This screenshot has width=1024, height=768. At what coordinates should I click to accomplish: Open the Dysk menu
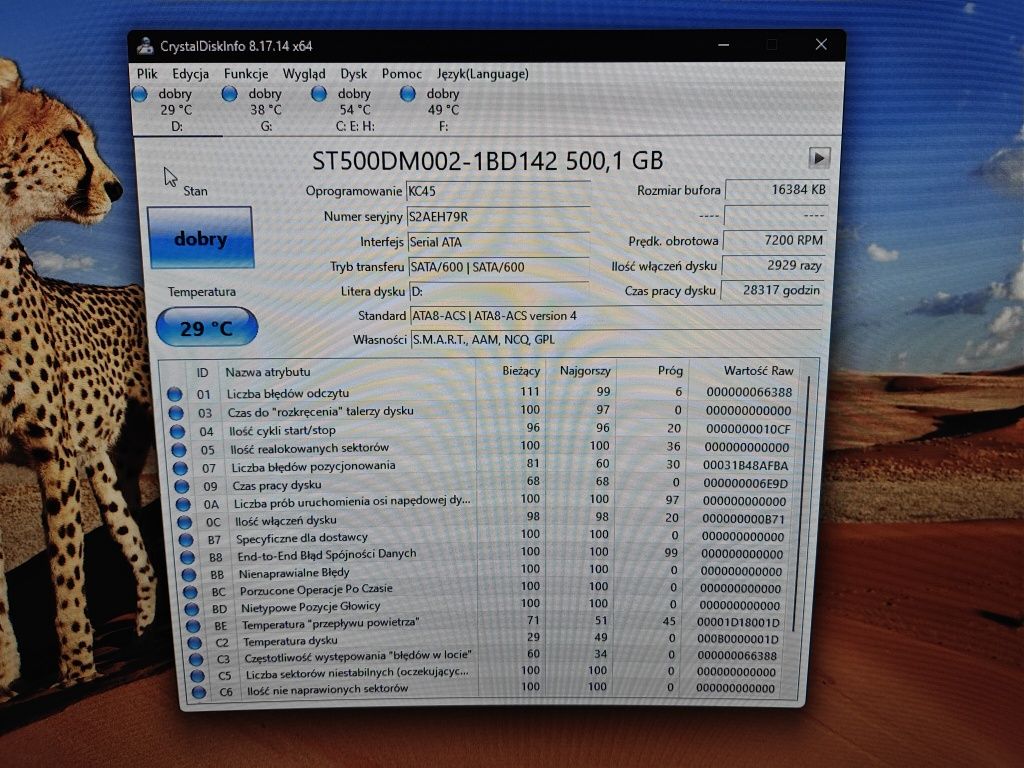pos(353,74)
